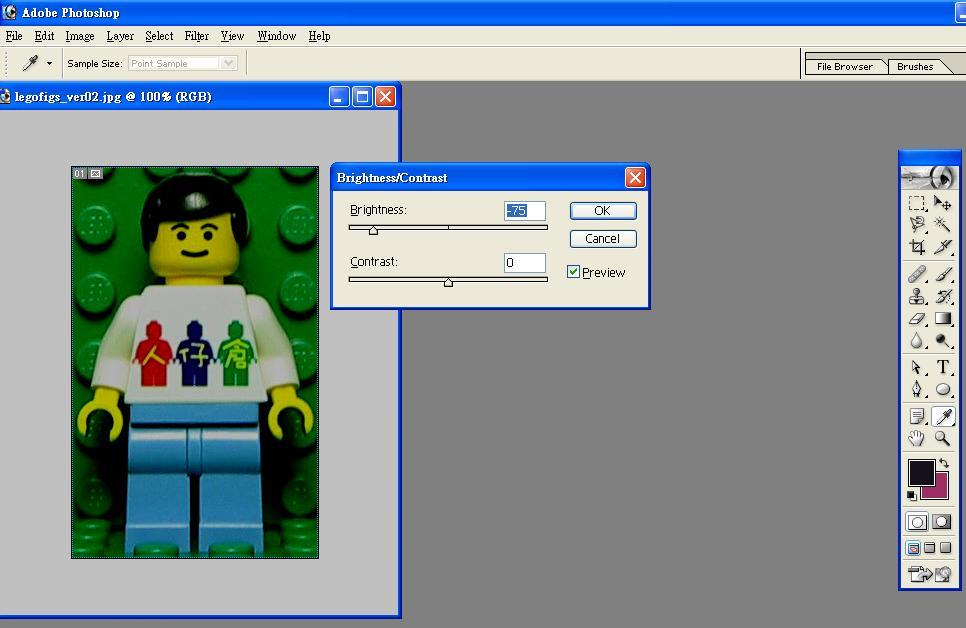The image size is (966, 628).
Task: Select the Ellipse shape tool
Action: click(942, 389)
